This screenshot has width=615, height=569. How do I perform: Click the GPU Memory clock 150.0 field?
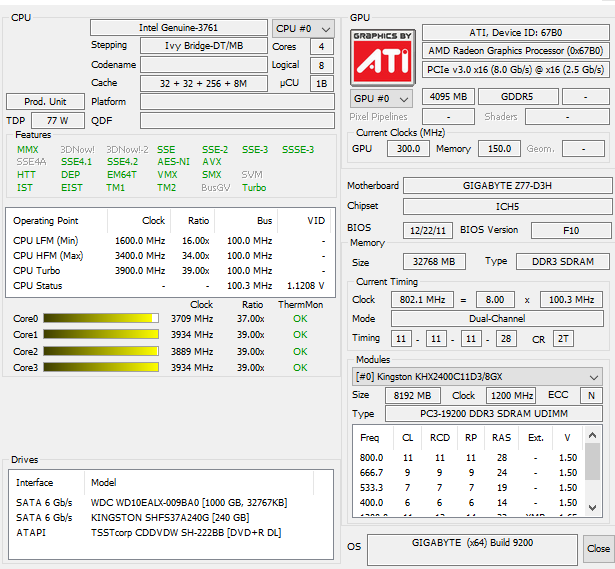click(x=499, y=149)
